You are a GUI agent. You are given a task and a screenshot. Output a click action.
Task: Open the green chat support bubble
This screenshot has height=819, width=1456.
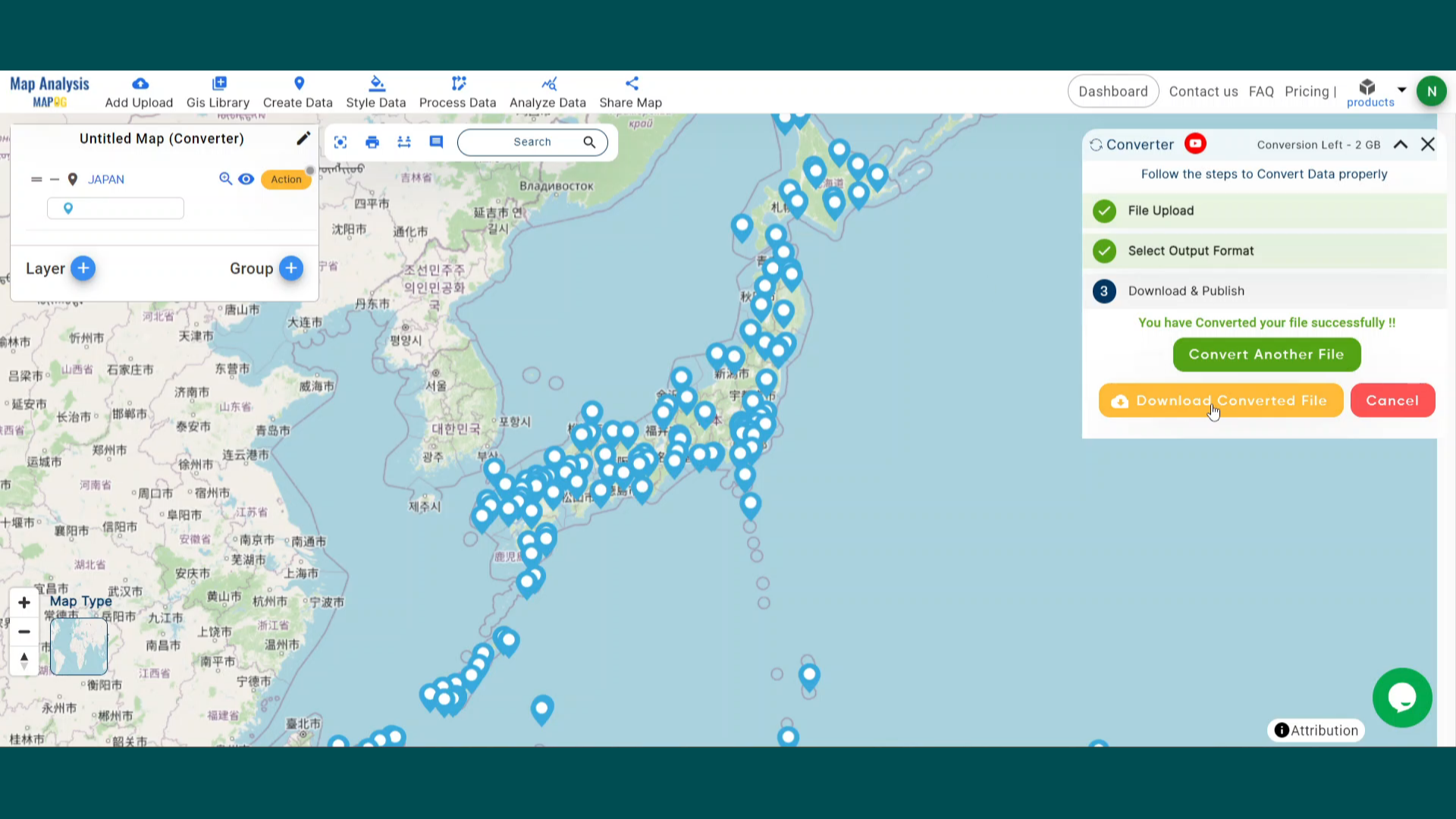tap(1401, 698)
